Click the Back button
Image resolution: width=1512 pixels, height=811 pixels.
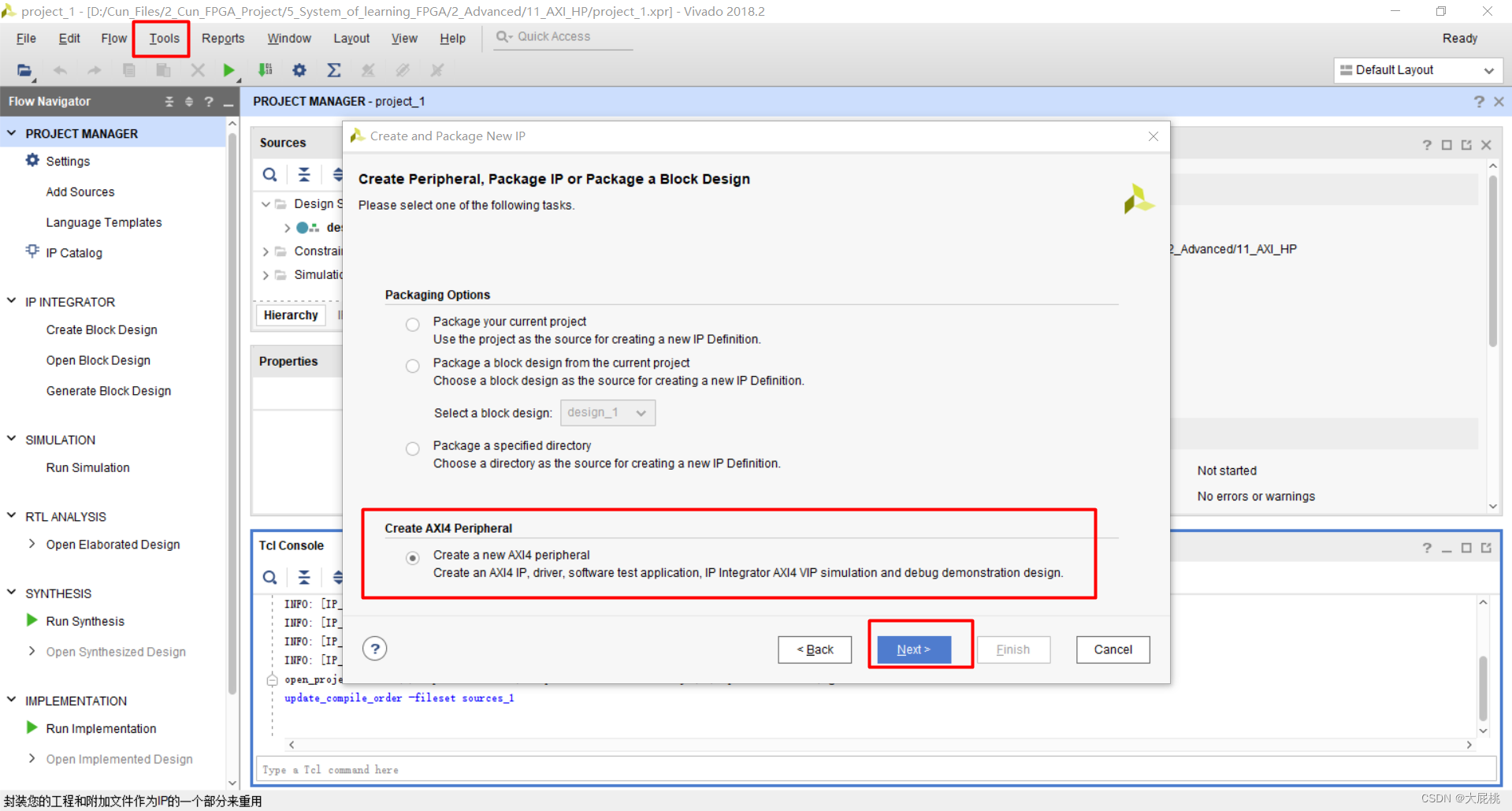click(815, 649)
